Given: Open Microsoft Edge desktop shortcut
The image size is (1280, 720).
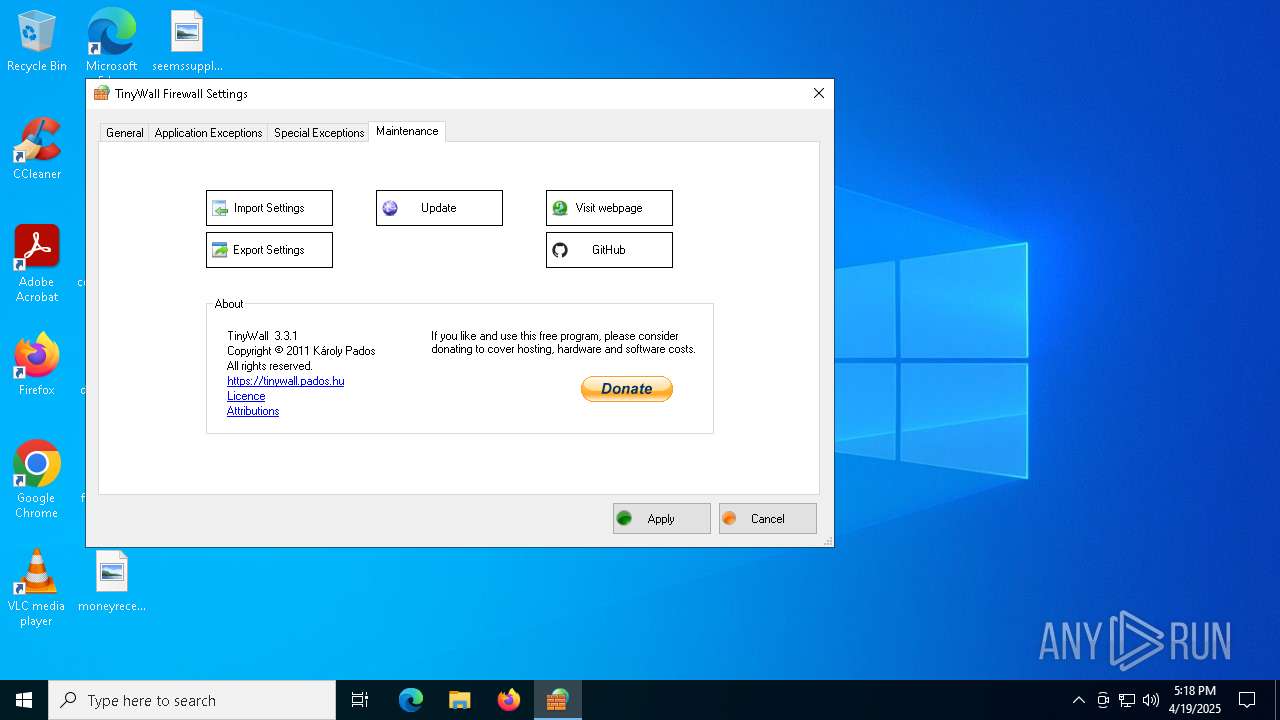Looking at the screenshot, I should [x=111, y=42].
